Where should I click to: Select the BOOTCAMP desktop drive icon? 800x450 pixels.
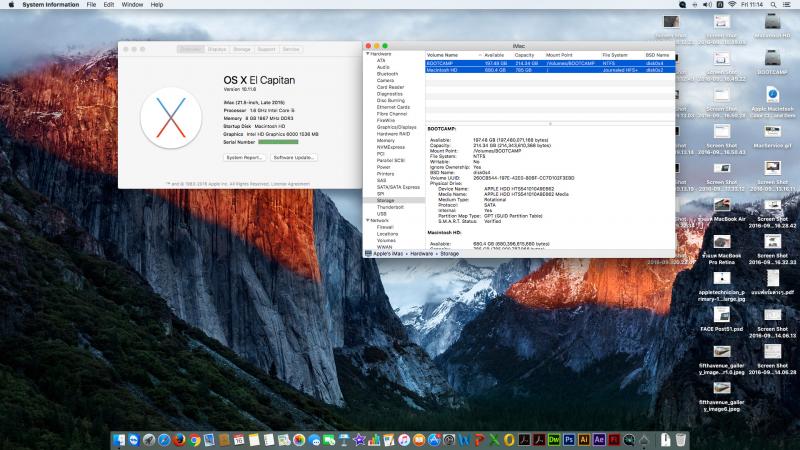(x=772, y=59)
